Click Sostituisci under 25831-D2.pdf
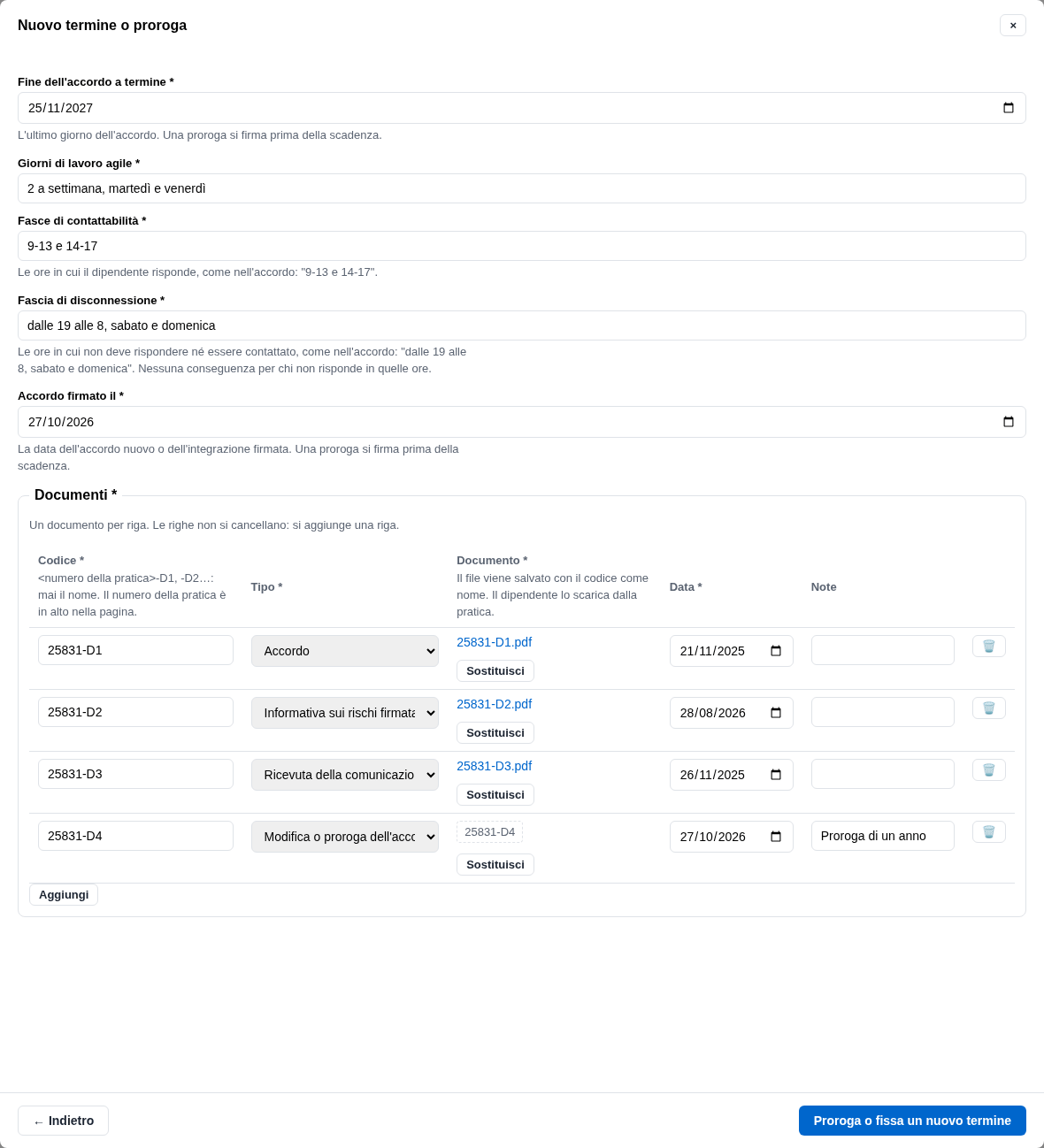This screenshot has height=1148, width=1044. point(495,733)
